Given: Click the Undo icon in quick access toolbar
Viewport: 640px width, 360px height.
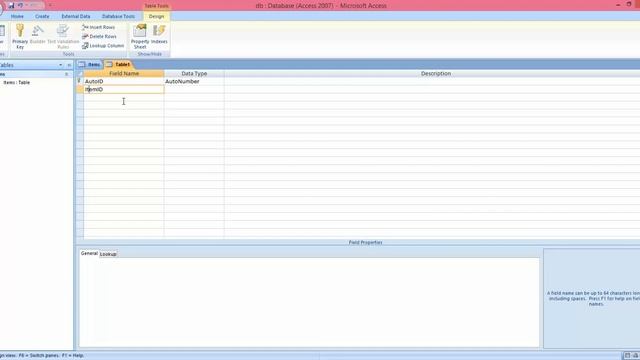Looking at the screenshot, I should [20, 5].
